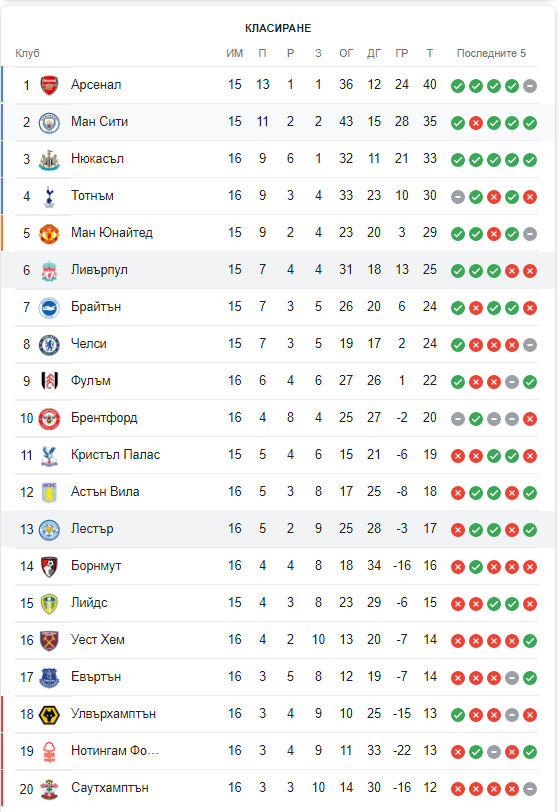Open the Брайтън team link
560x812 pixels.
96,307
